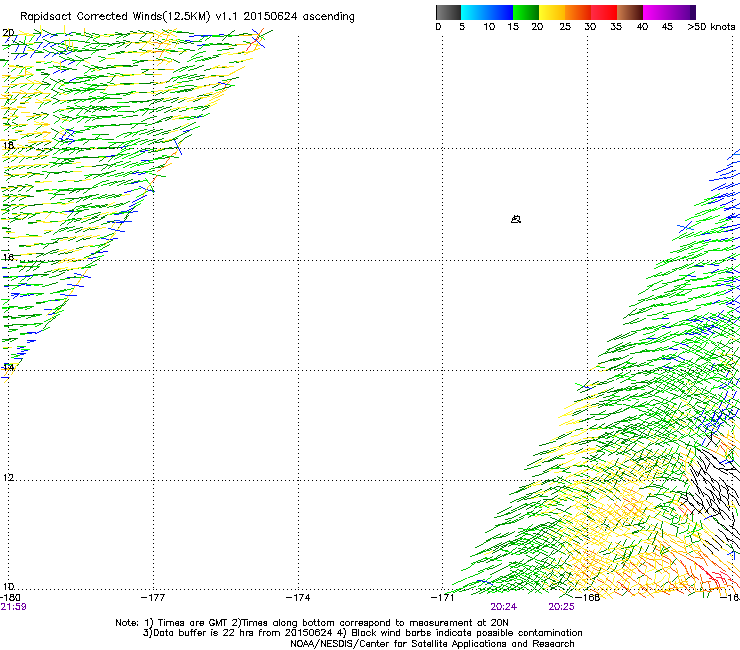Click the red 30-35 knots color band
740x650 pixels.
click(604, 12)
